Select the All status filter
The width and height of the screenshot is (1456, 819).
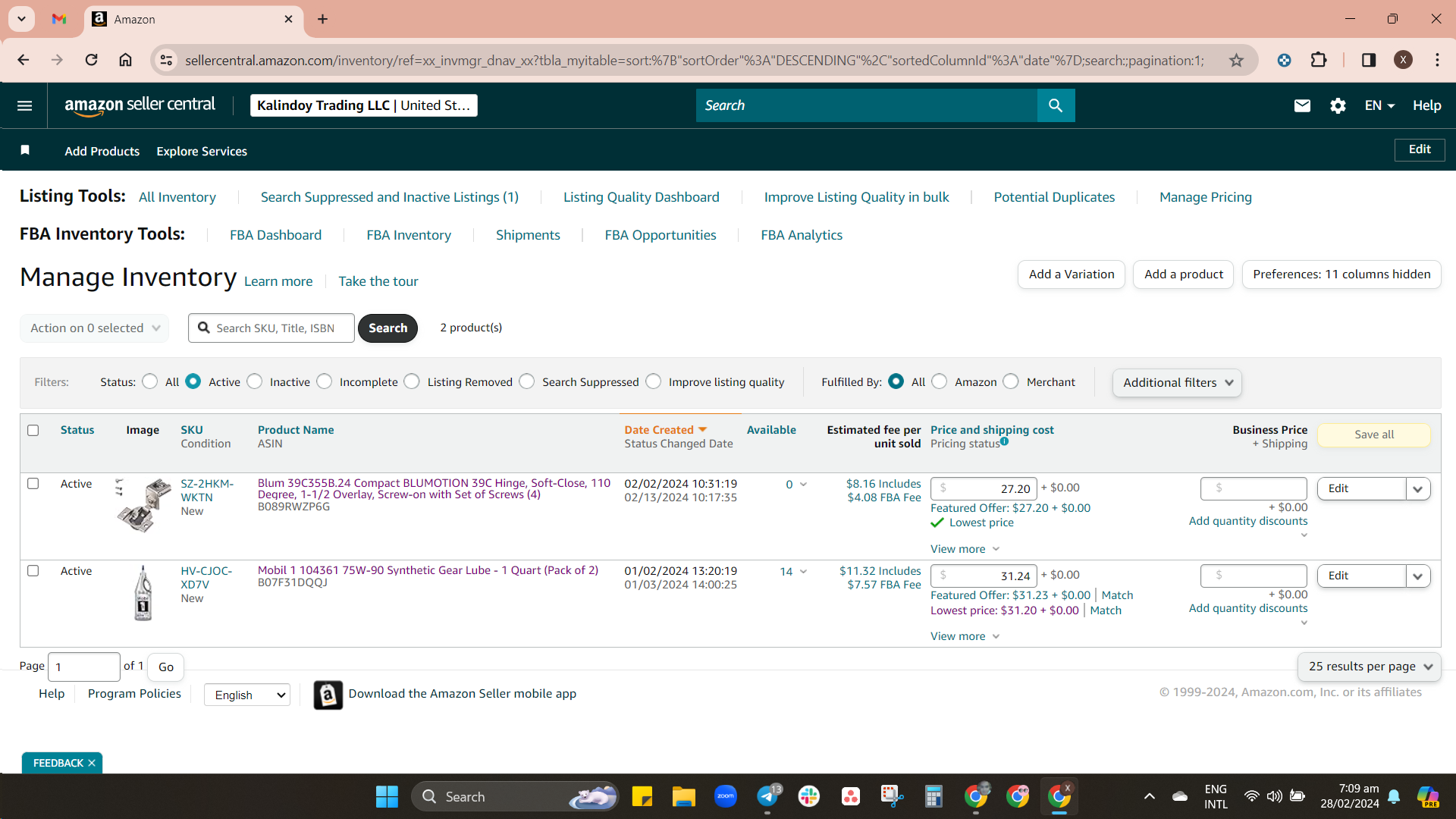point(150,381)
